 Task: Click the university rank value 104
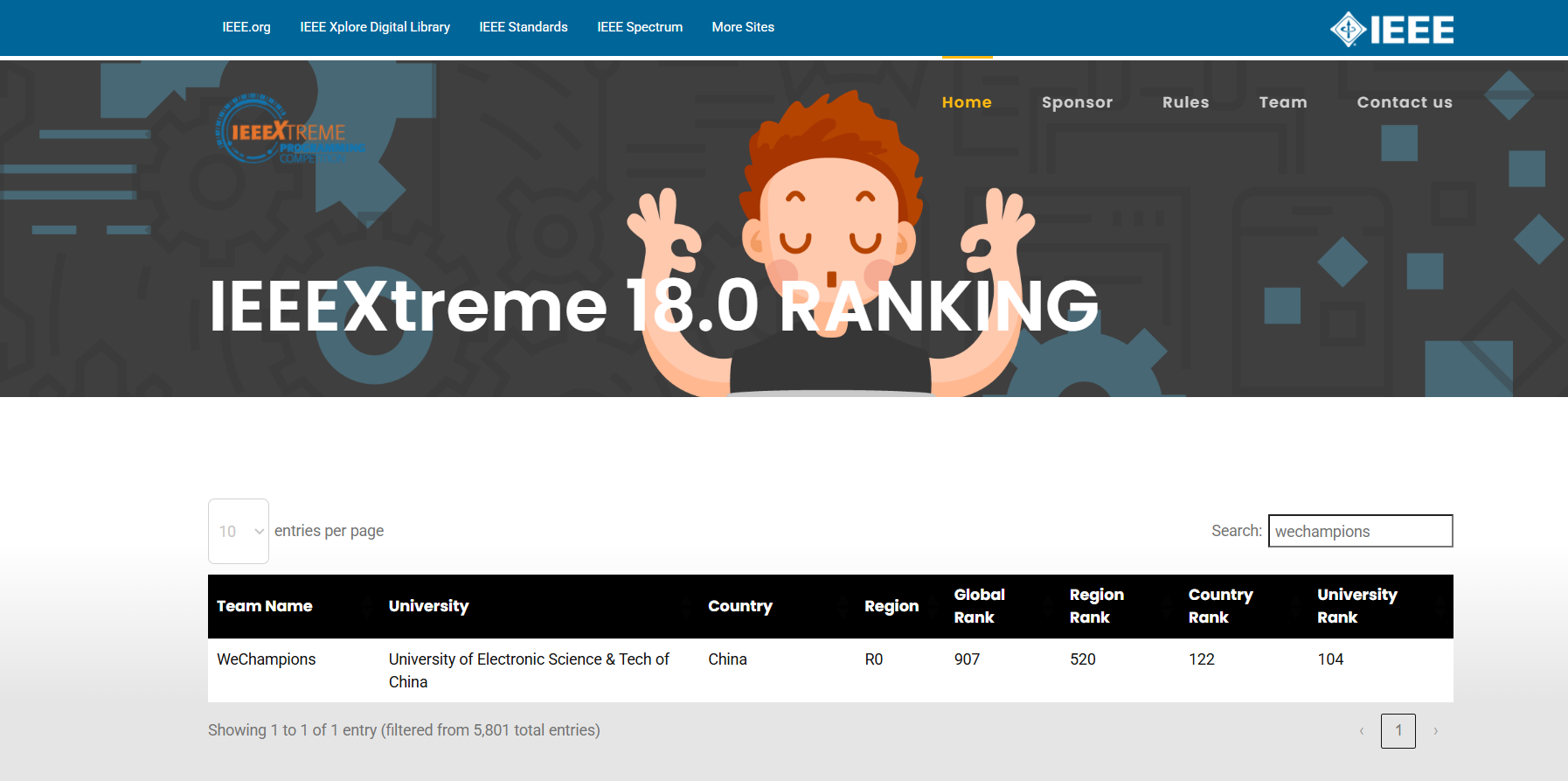[1330, 659]
